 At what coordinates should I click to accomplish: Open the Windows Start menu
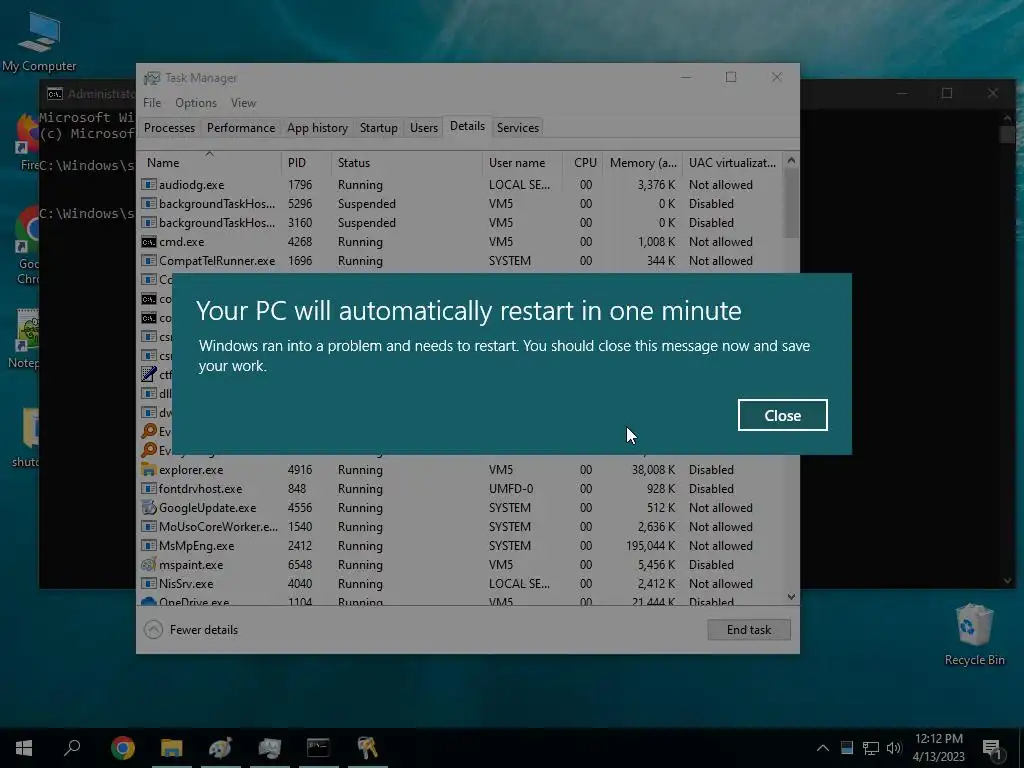24,748
